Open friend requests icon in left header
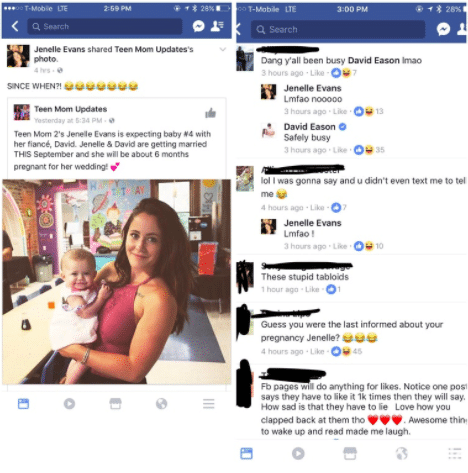 pyautogui.click(x=217, y=26)
